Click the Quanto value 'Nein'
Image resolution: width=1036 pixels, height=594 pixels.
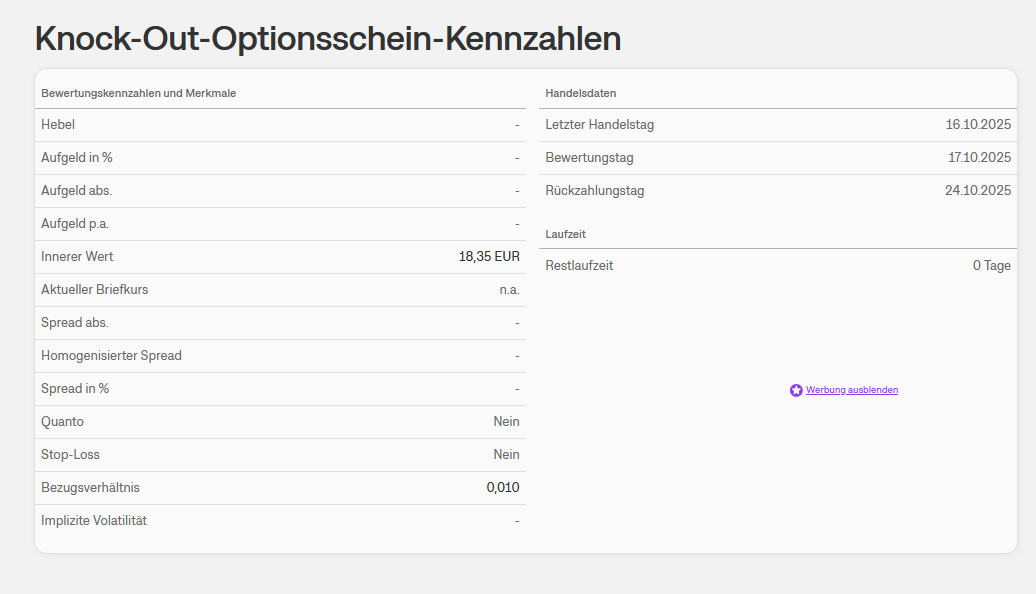click(506, 422)
